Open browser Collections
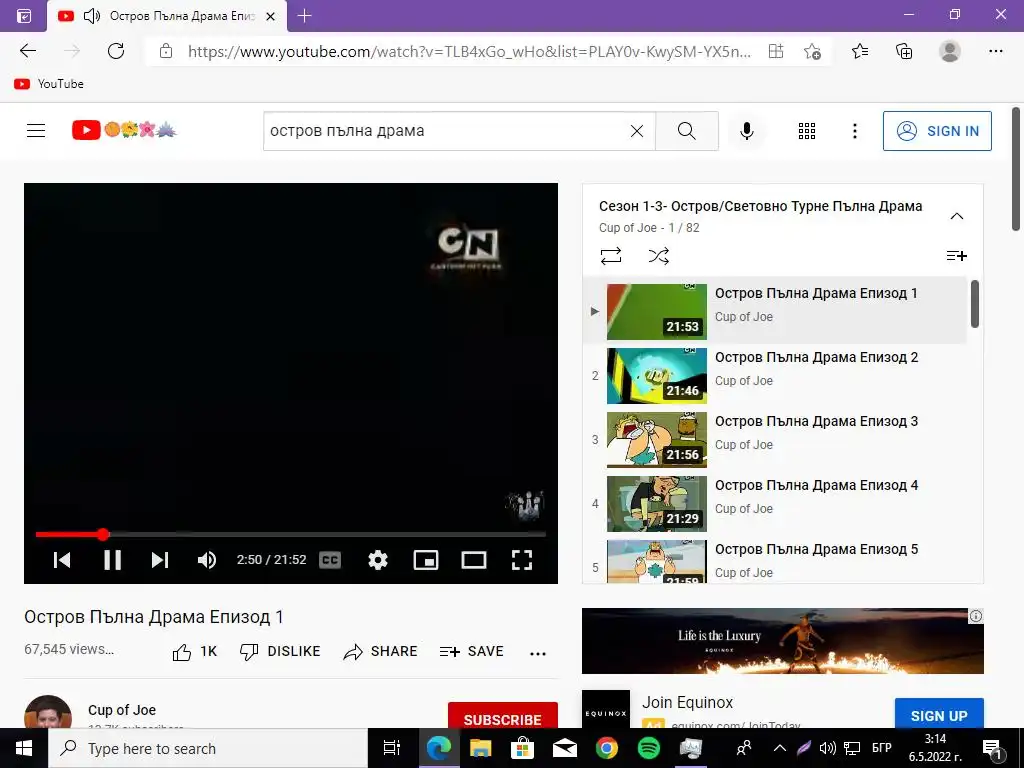Image resolution: width=1024 pixels, height=768 pixels. [x=904, y=51]
